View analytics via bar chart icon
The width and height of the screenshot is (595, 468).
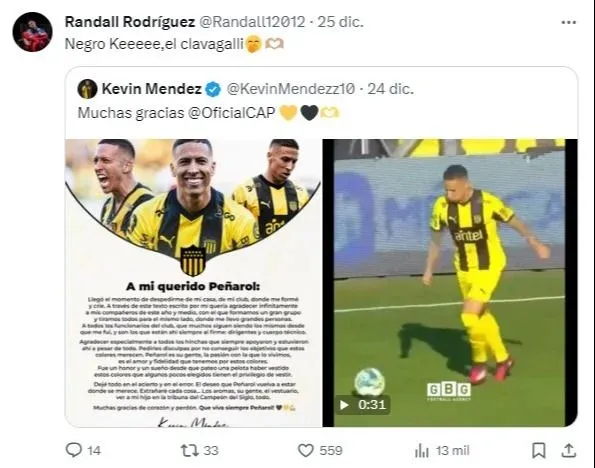[x=422, y=451]
